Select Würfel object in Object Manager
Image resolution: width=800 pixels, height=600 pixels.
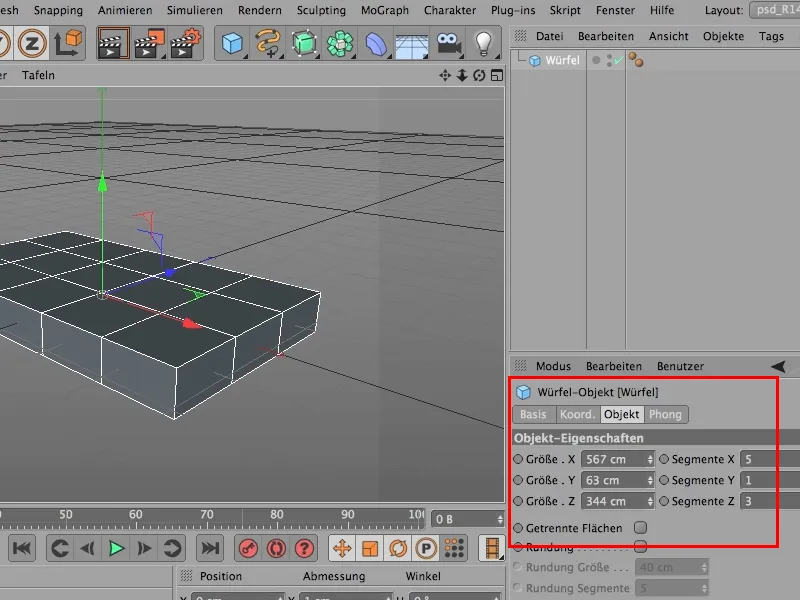point(562,60)
